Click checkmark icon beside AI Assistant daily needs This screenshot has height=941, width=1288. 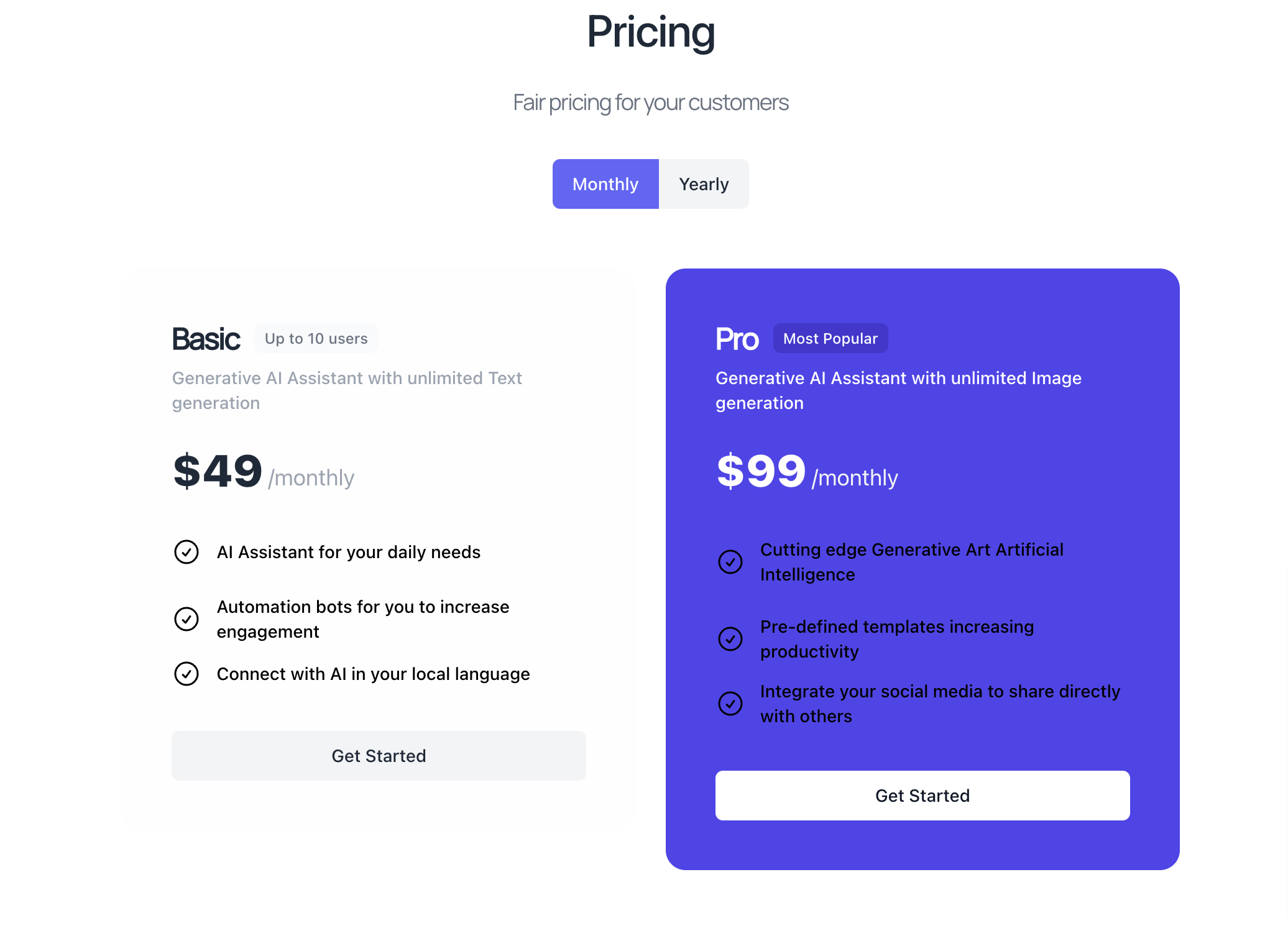186,552
